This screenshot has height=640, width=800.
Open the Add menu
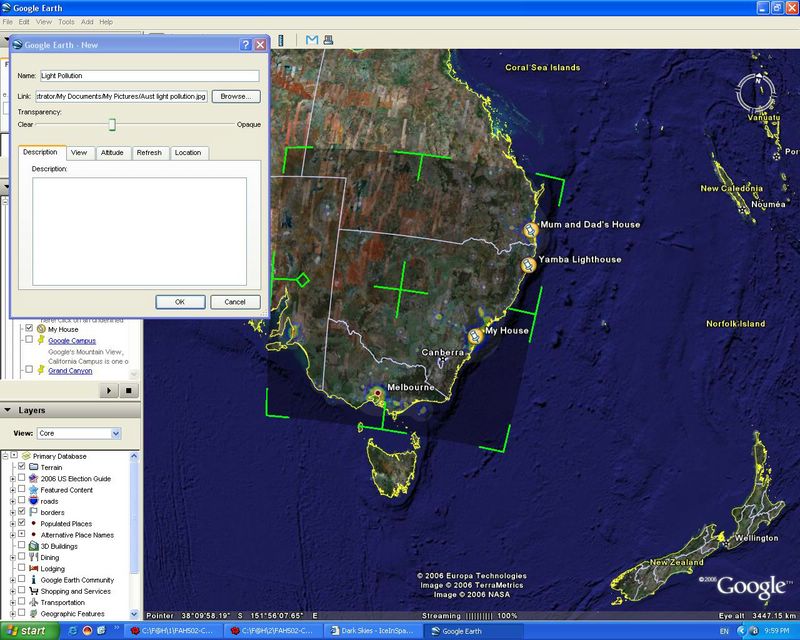pos(87,22)
